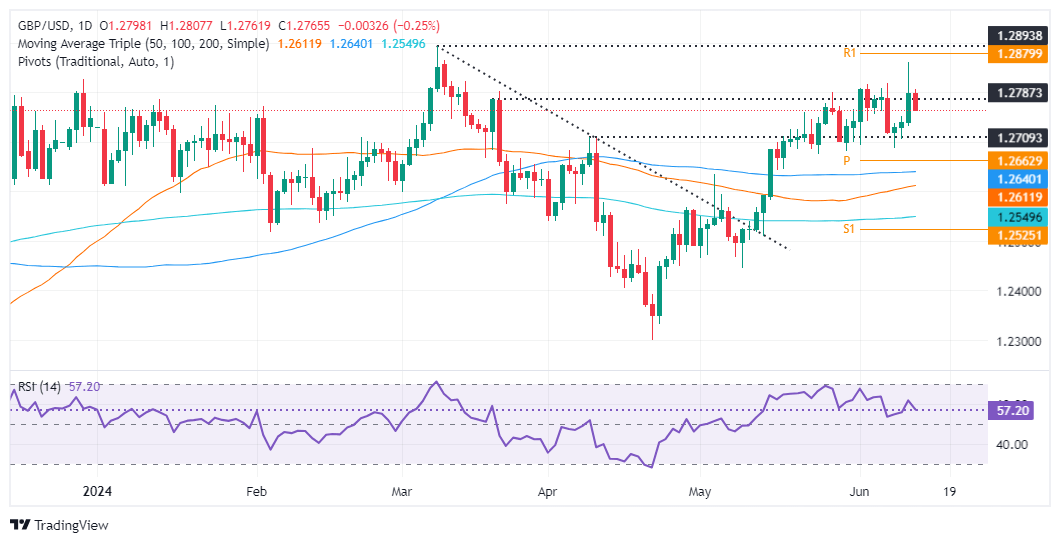Viewport: 1060px width, 543px height.
Task: Open the Moving Average Triple indicator legend
Action: 140,44
